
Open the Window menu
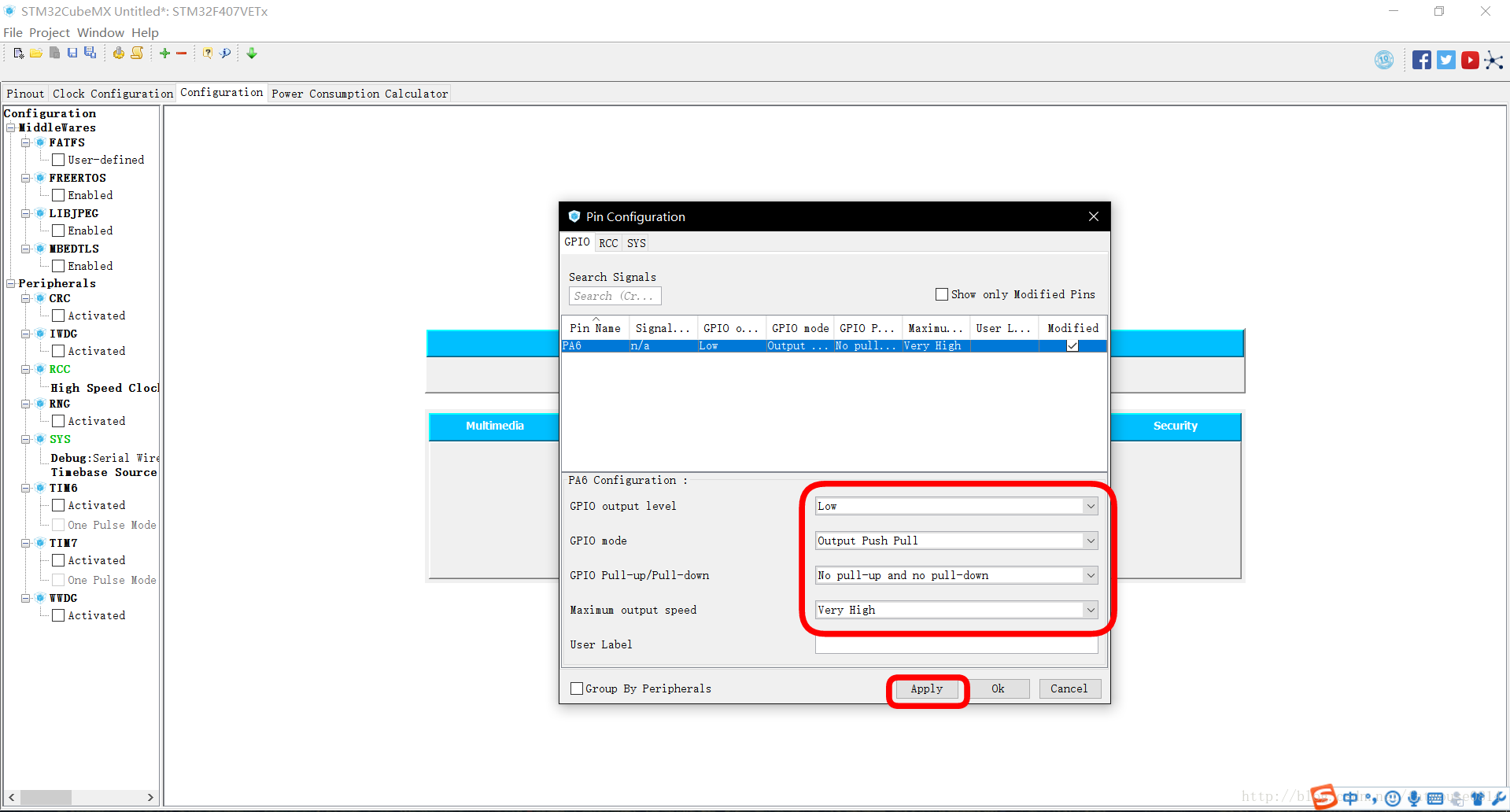pos(101,32)
